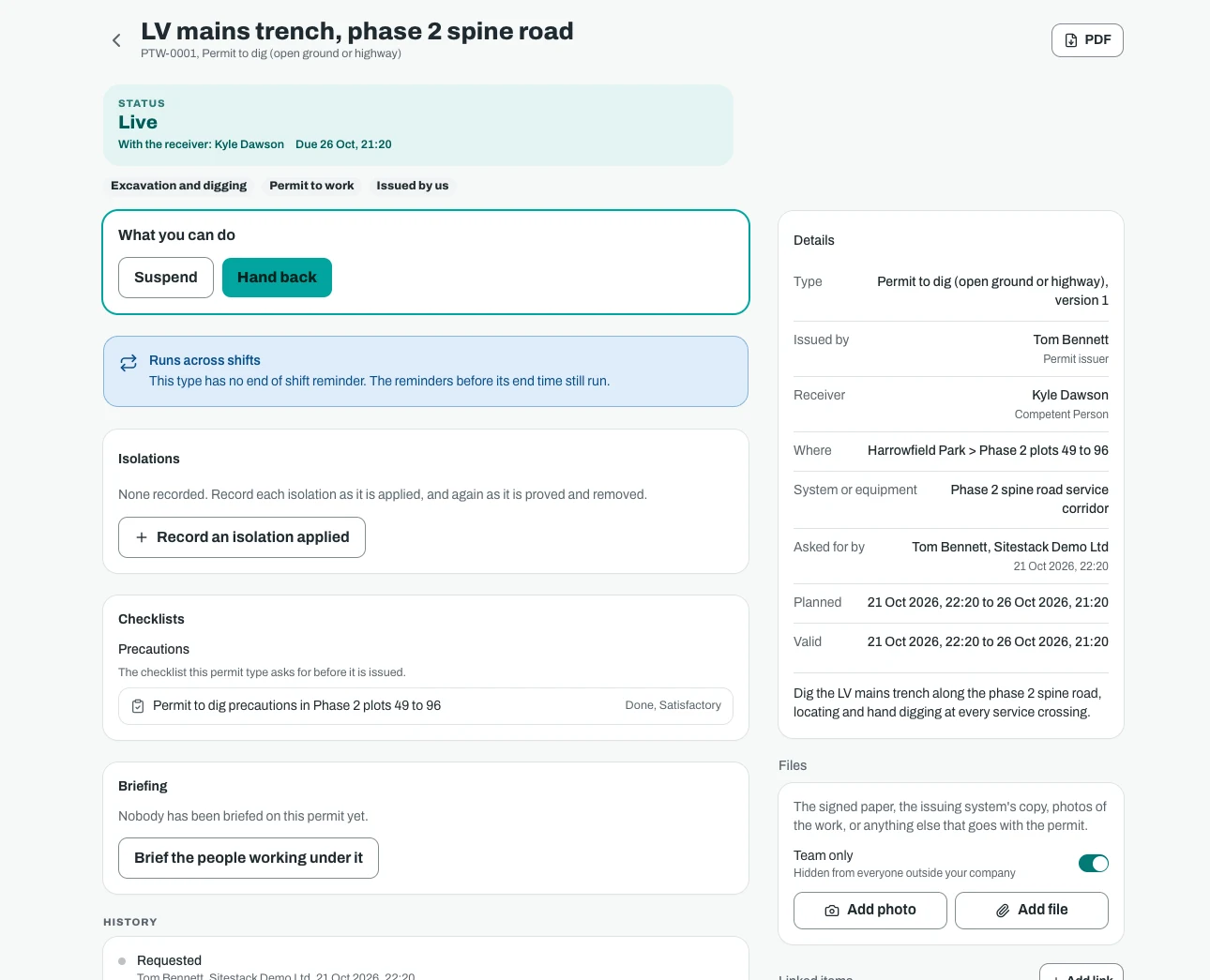1210x980 pixels.
Task: Toggle the Team only switch off
Action: click(x=1094, y=864)
